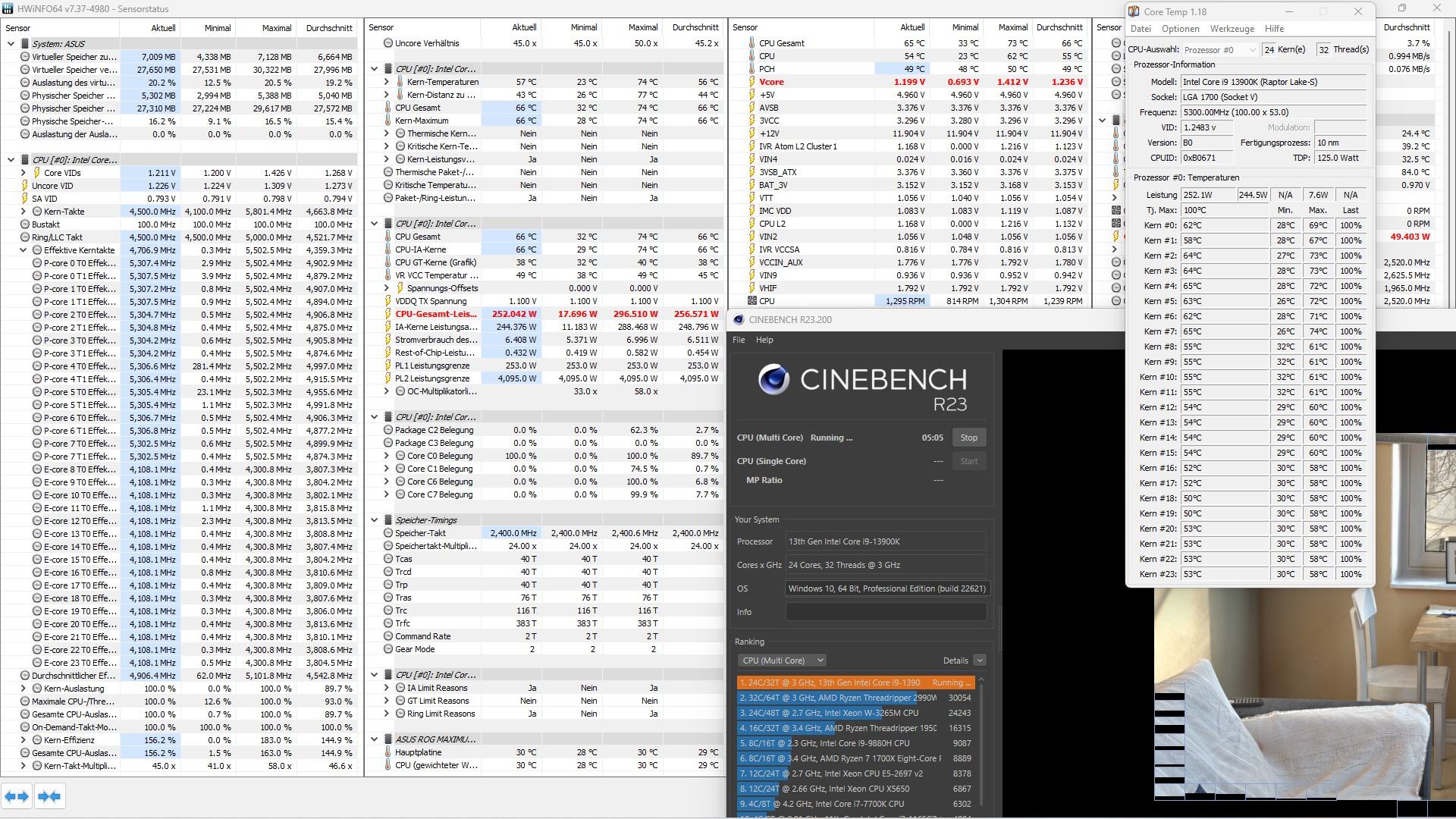This screenshot has width=1456, height=819.
Task: Collapse the Speicher-Timings group
Action: [x=374, y=520]
